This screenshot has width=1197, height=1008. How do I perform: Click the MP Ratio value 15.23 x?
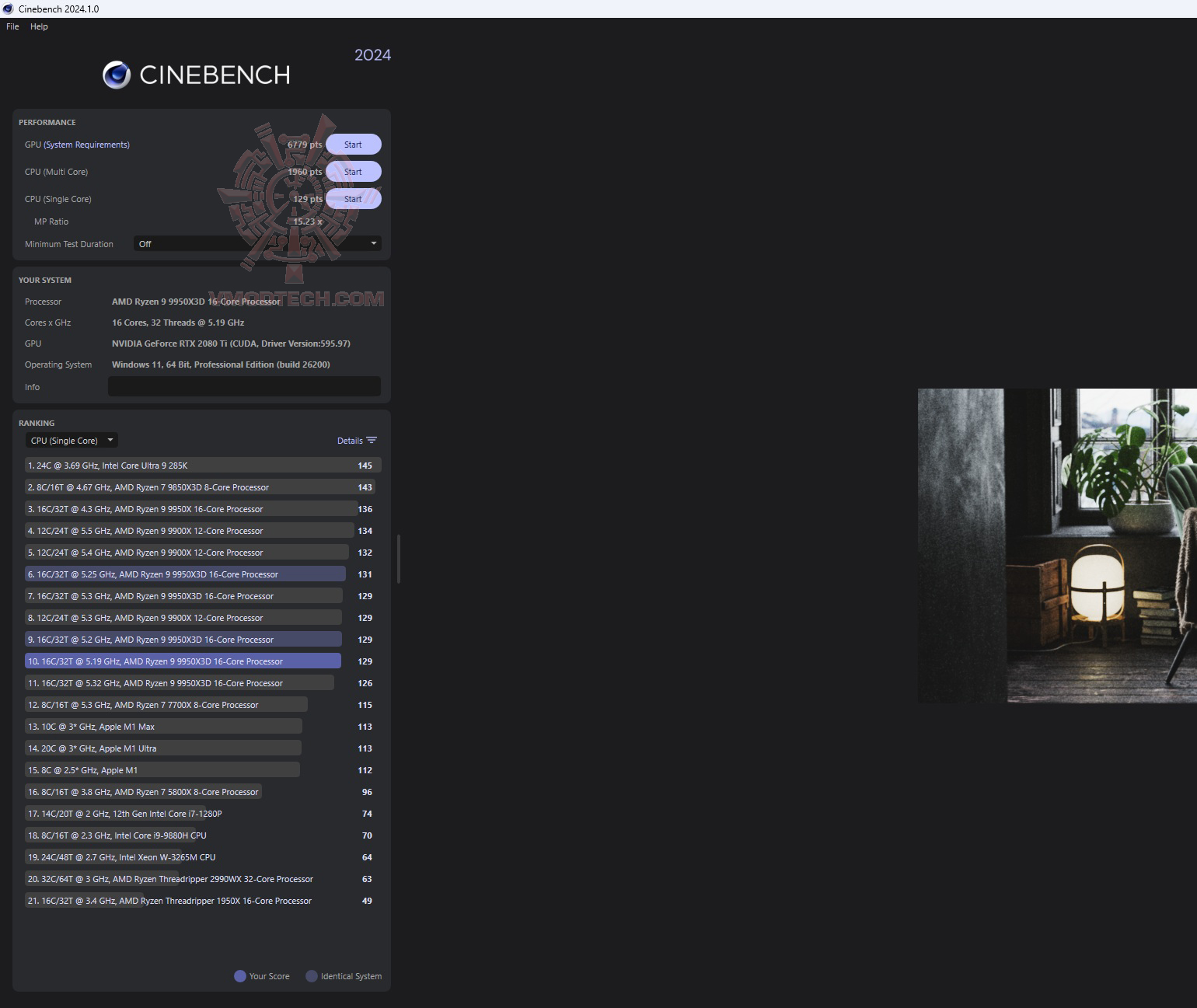(x=308, y=221)
